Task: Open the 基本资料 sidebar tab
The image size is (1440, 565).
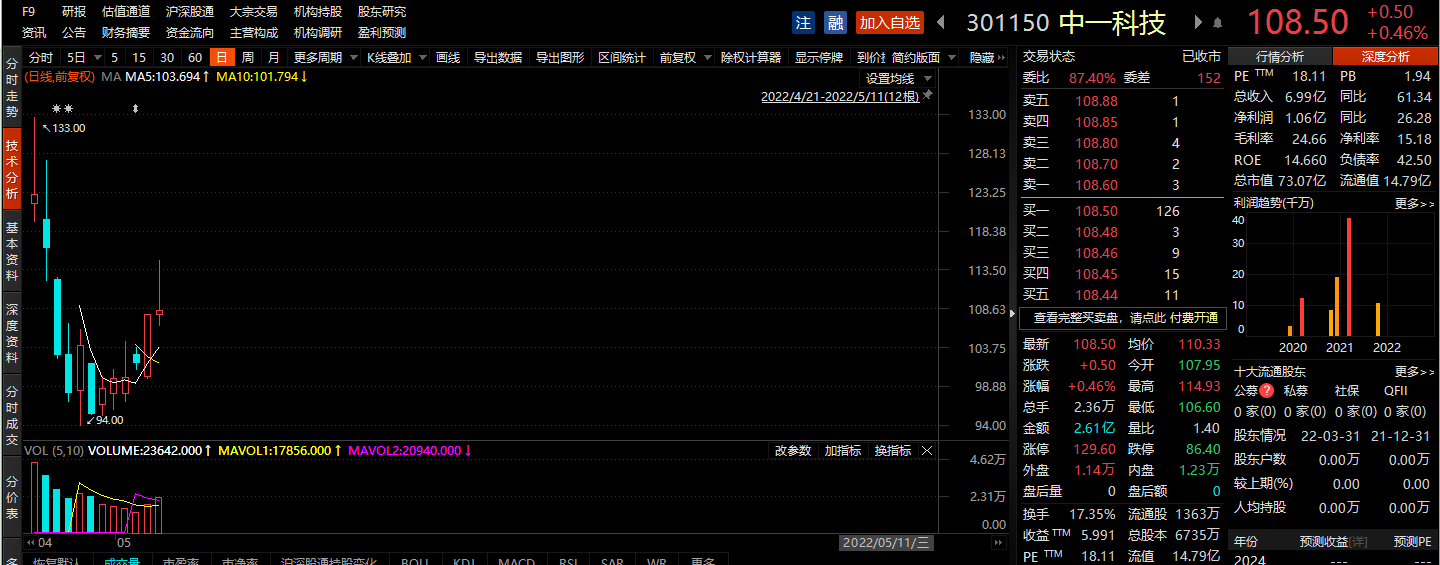Action: pos(12,251)
